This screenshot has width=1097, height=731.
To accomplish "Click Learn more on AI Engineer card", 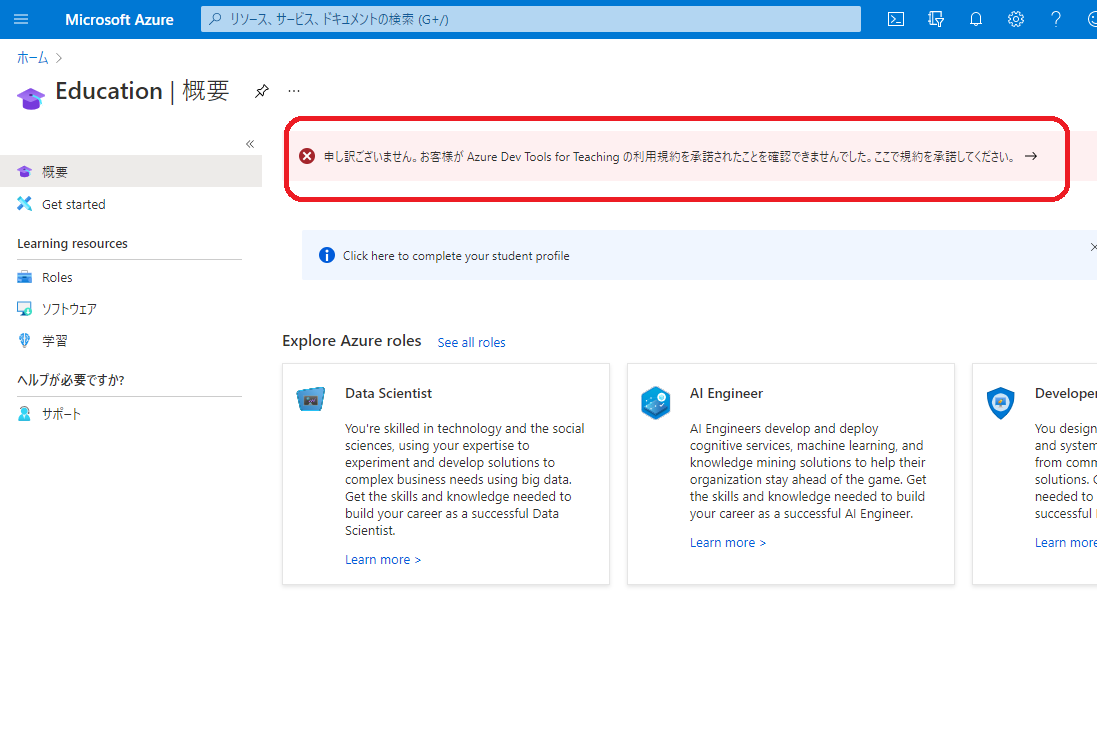I will pos(728,543).
